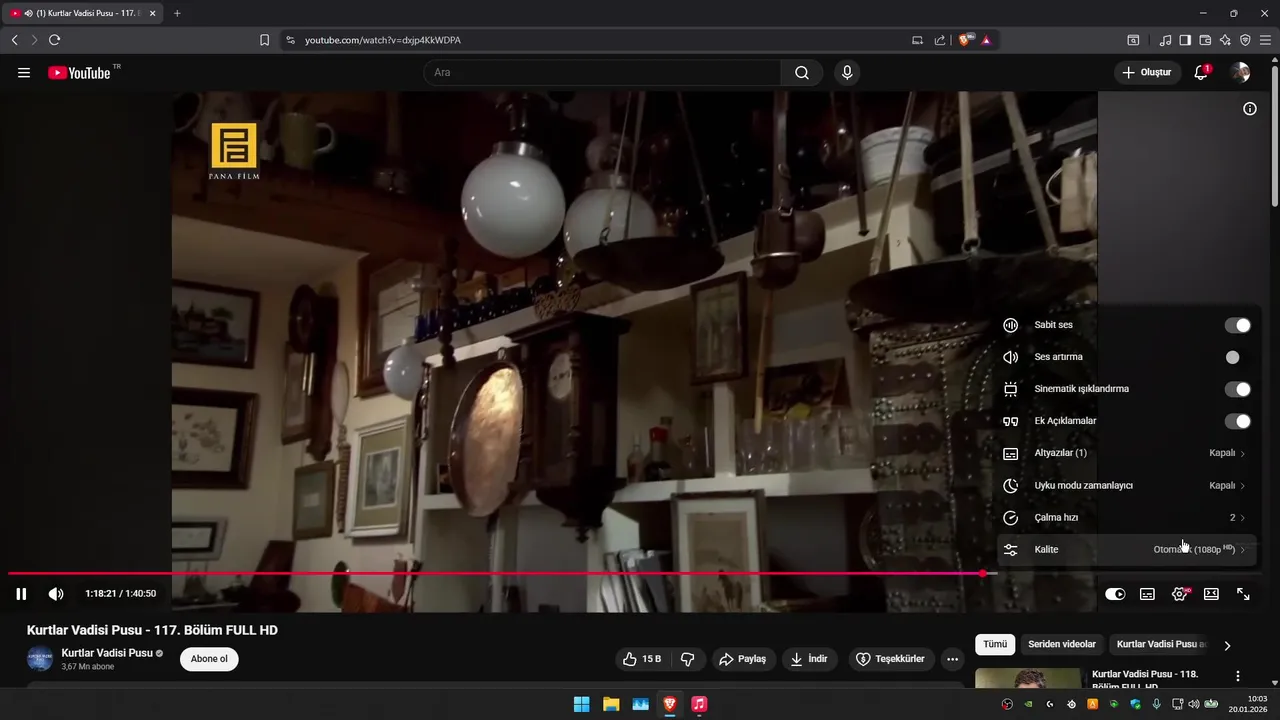The width and height of the screenshot is (1280, 720).
Task: Dislike the video
Action: point(687,659)
